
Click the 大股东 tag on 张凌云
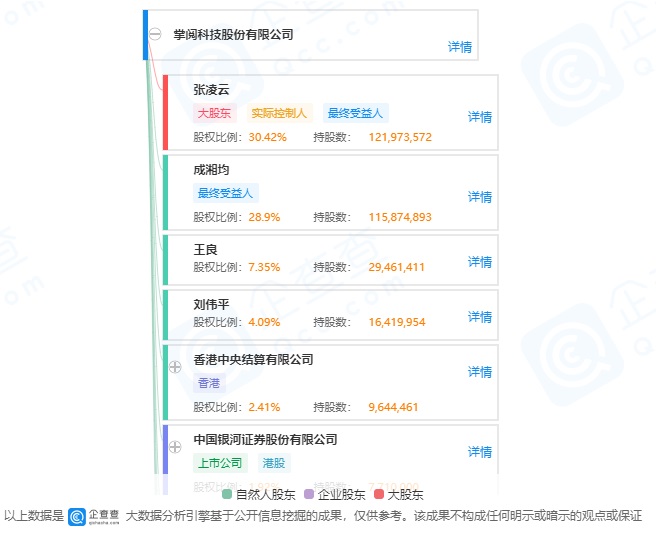pyautogui.click(x=215, y=113)
